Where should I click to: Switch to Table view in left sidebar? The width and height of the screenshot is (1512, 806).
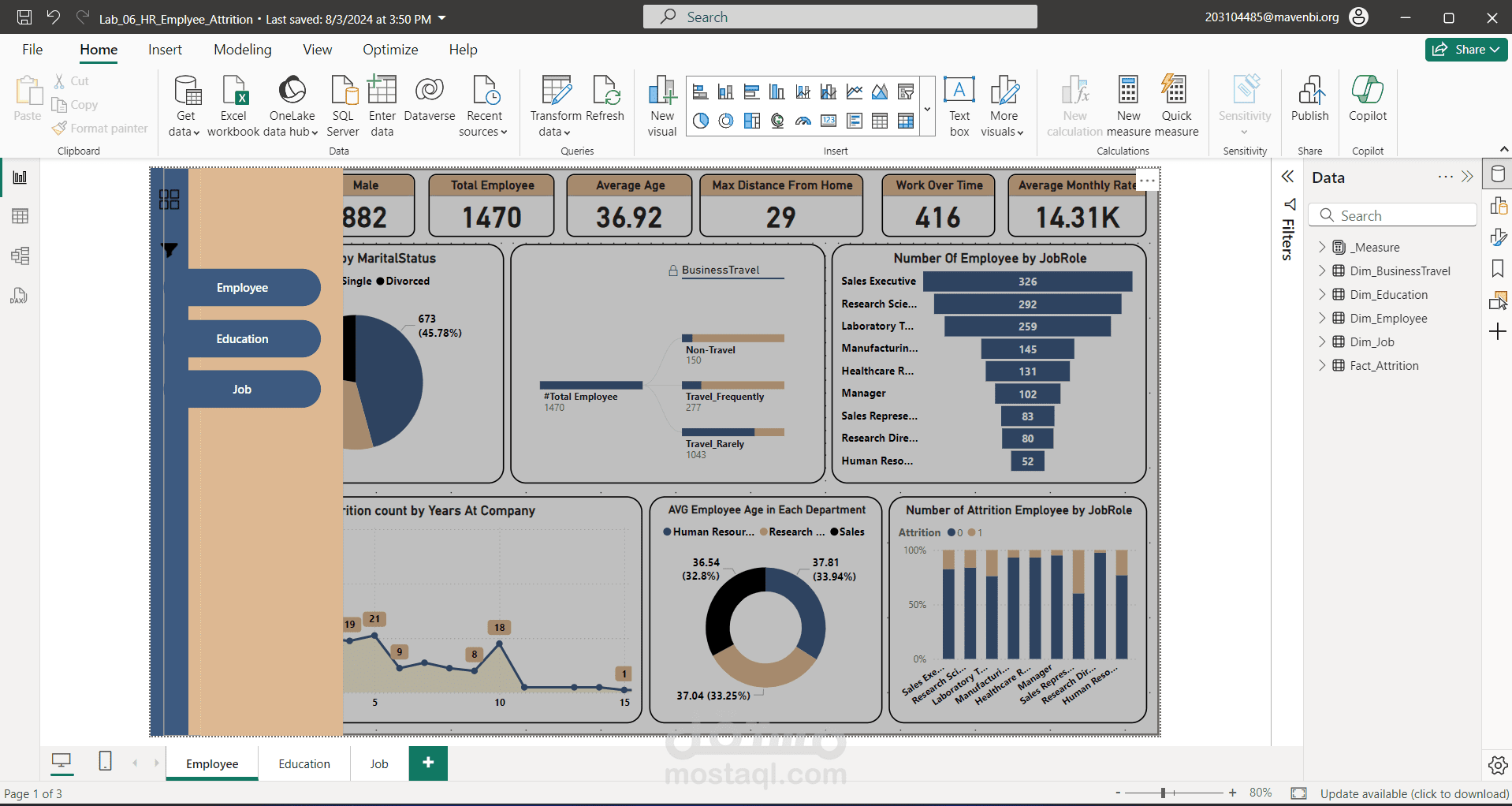click(x=20, y=216)
